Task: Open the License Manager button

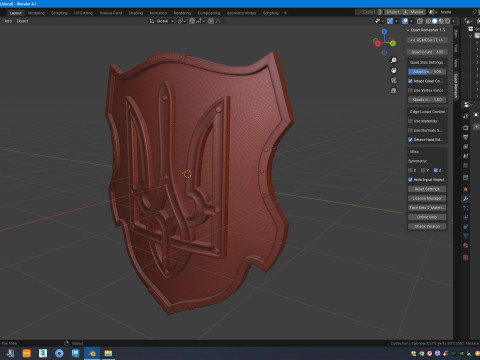Action: [x=427, y=198]
